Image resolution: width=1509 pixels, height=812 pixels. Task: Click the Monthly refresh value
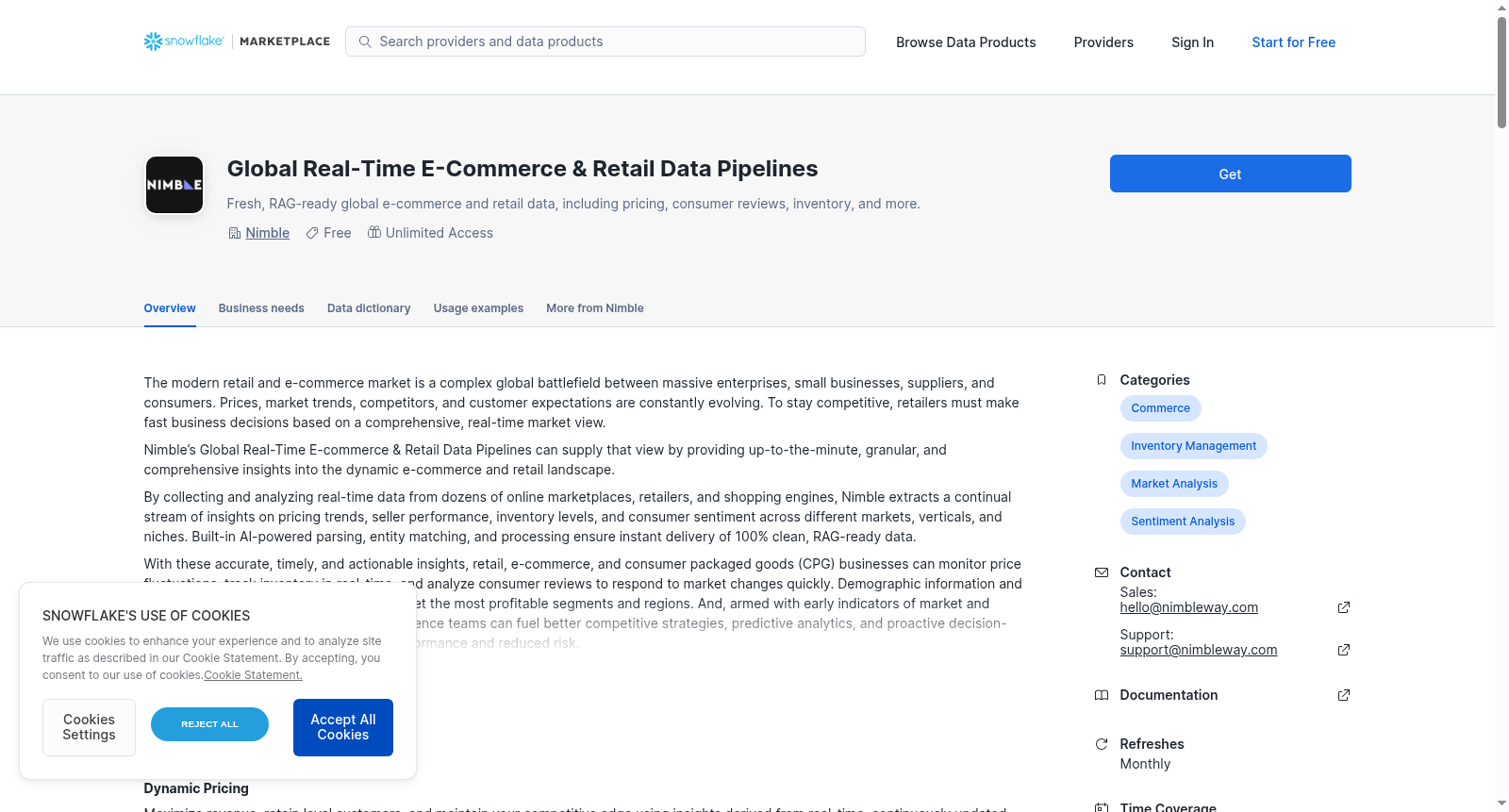click(x=1145, y=764)
